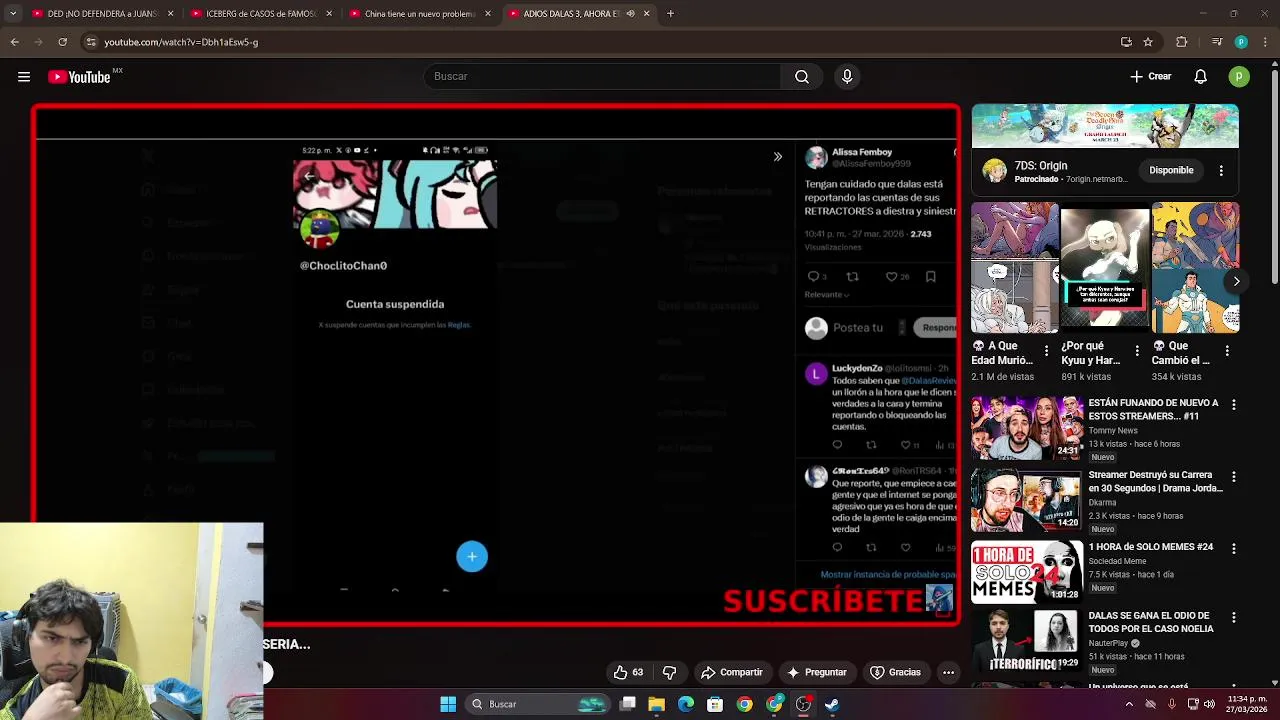This screenshot has width=1280, height=720.
Task: Close the ICEBERG DE CASOS tab
Action: coord(329,14)
